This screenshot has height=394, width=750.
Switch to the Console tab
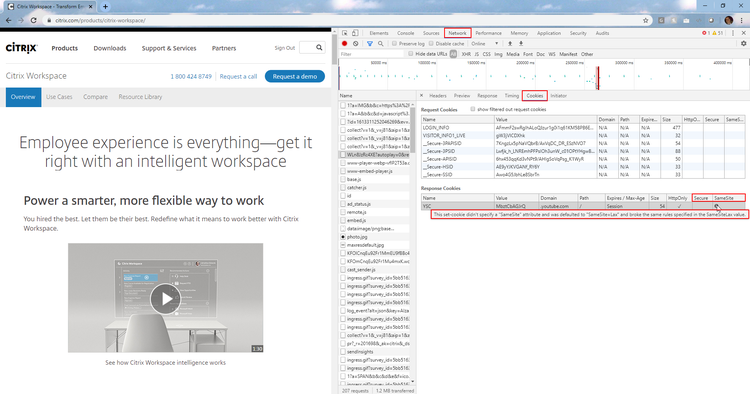click(x=406, y=33)
